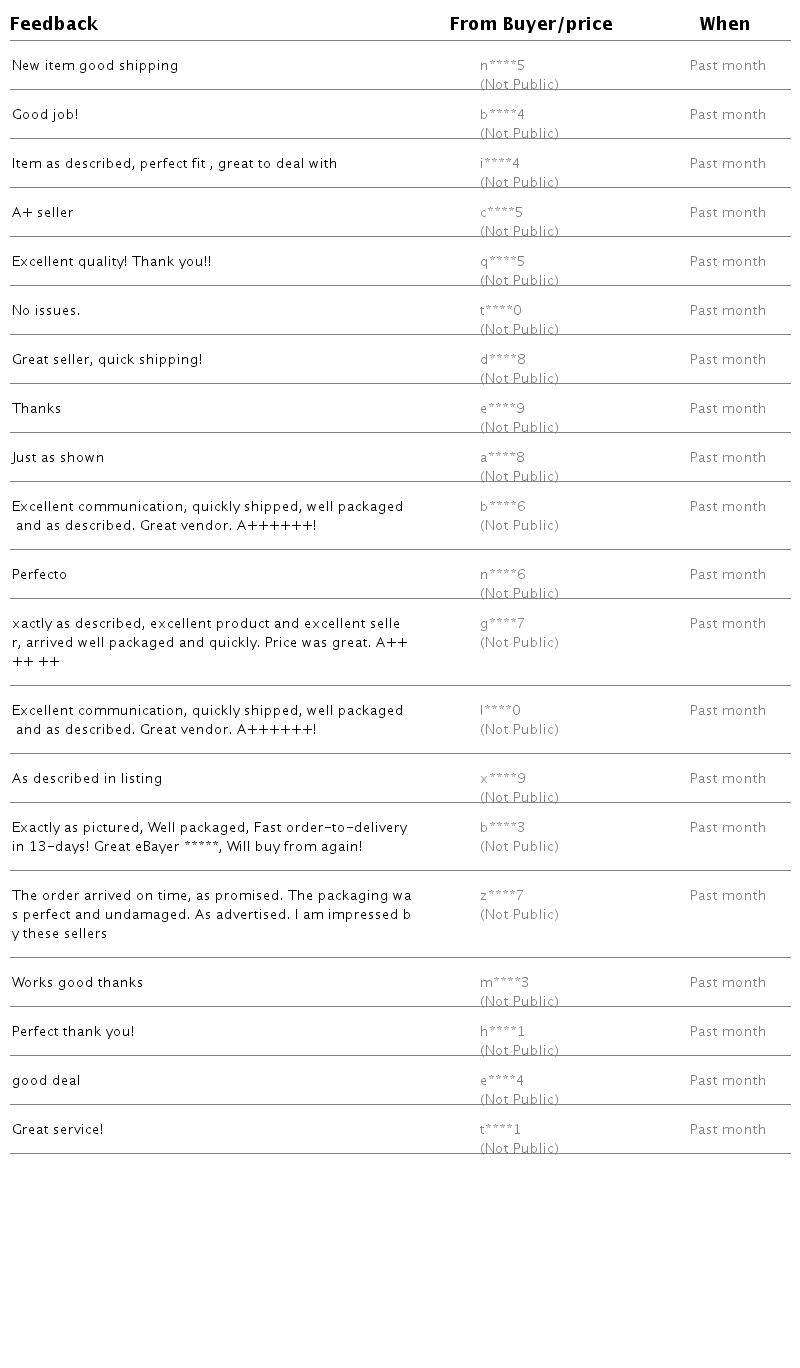Select the 'A+ seller' feedback text
Image resolution: width=800 pixels, height=1368 pixels.
point(43,213)
